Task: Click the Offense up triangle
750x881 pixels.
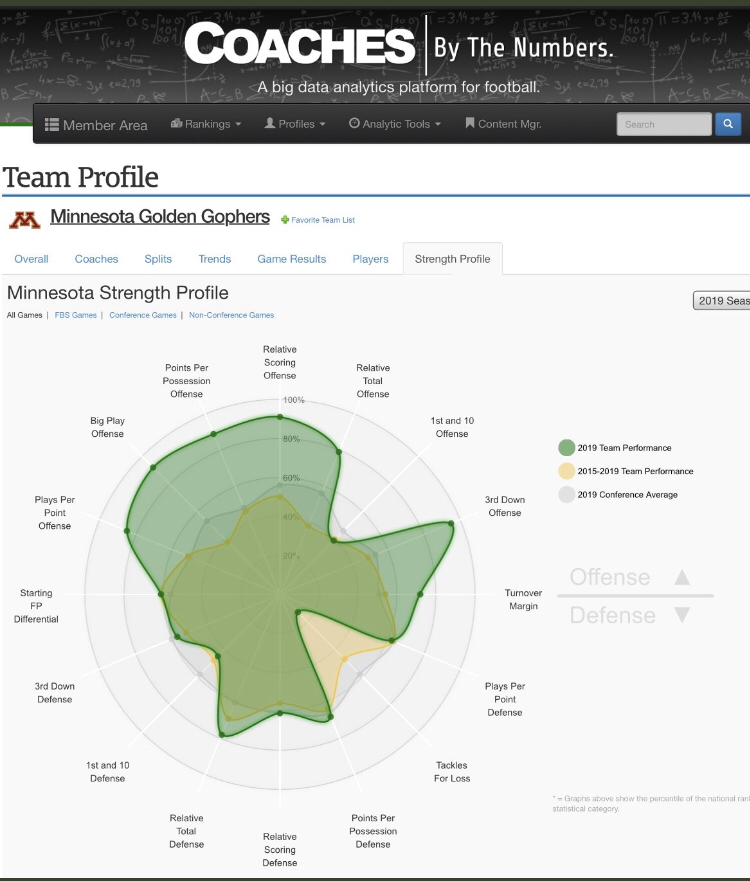Action: (x=682, y=577)
